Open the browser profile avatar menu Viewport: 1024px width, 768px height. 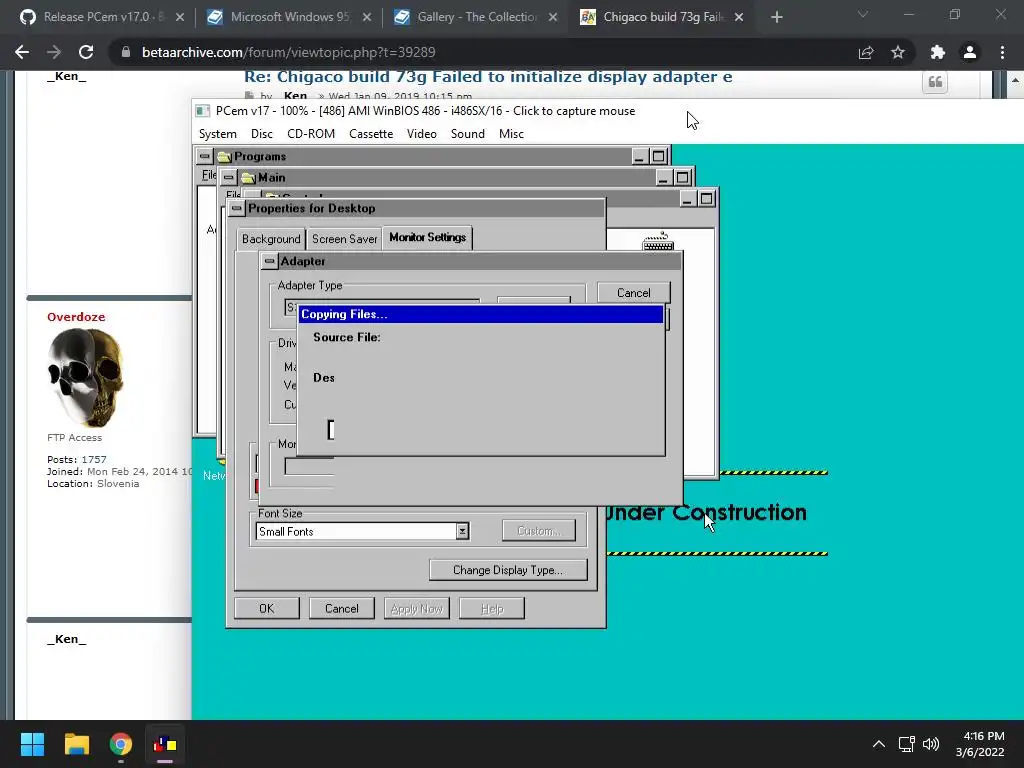[x=970, y=52]
